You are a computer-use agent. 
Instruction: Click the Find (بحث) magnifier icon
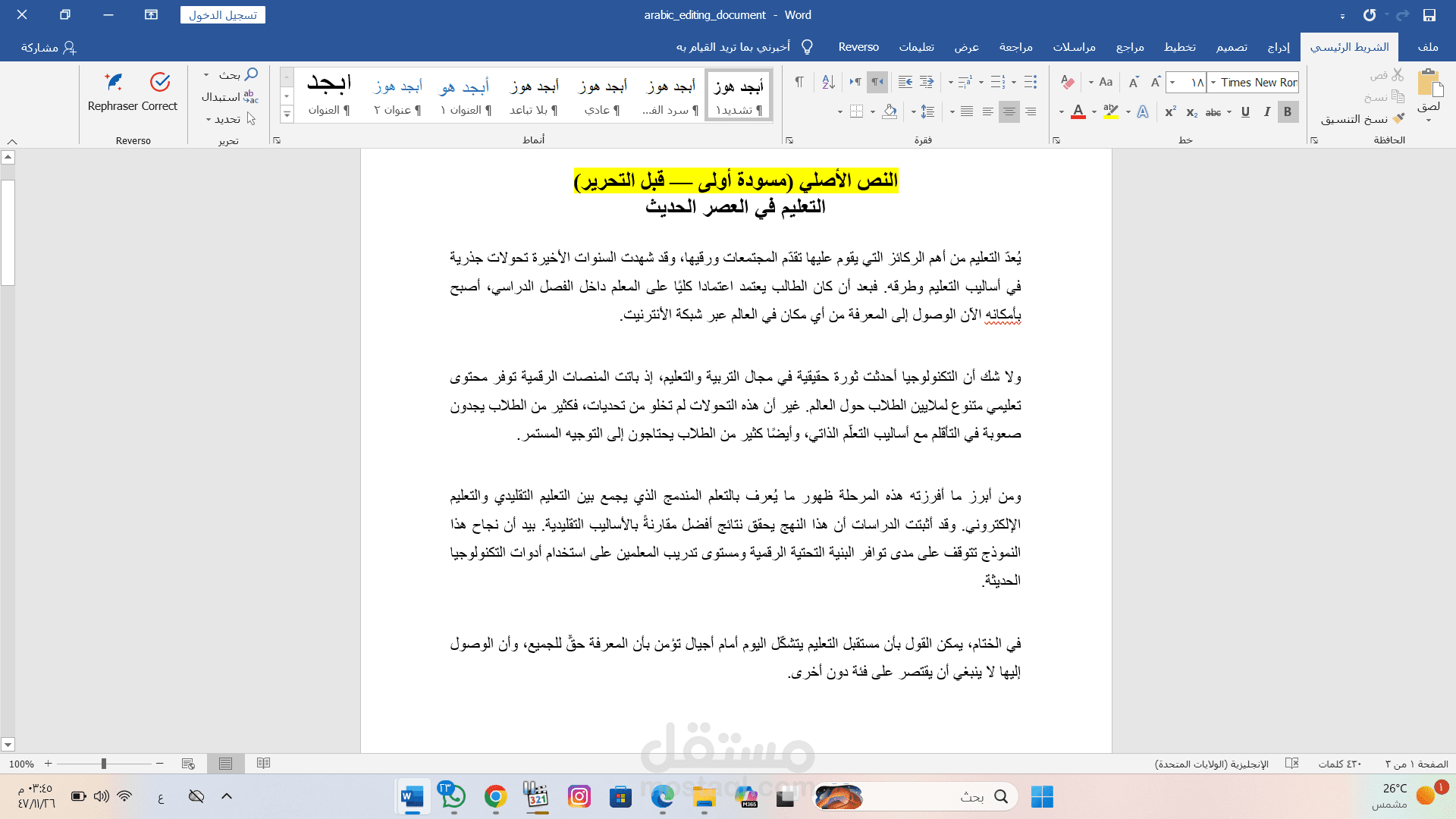point(251,74)
